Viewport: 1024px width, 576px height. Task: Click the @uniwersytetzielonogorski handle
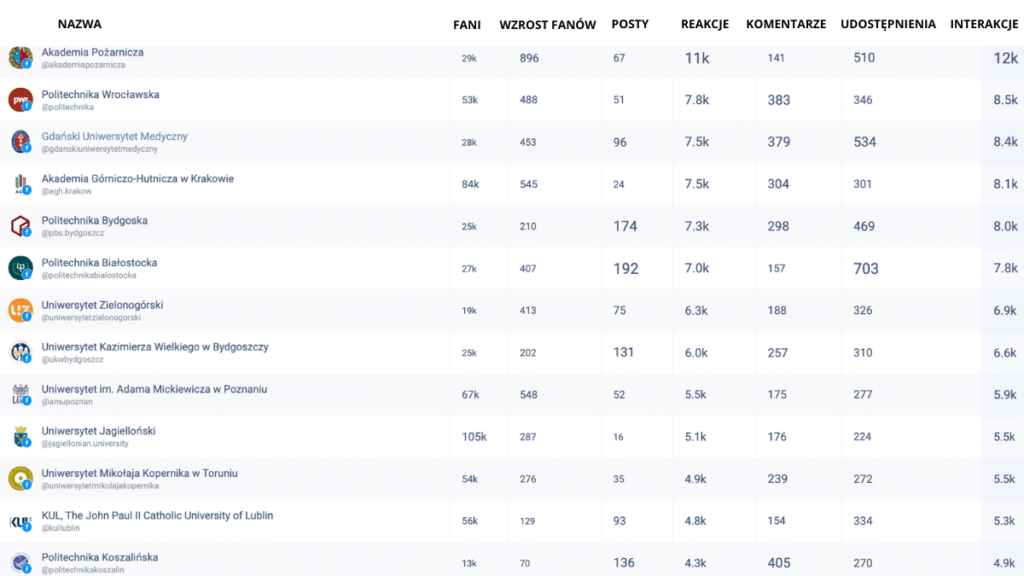(91, 317)
